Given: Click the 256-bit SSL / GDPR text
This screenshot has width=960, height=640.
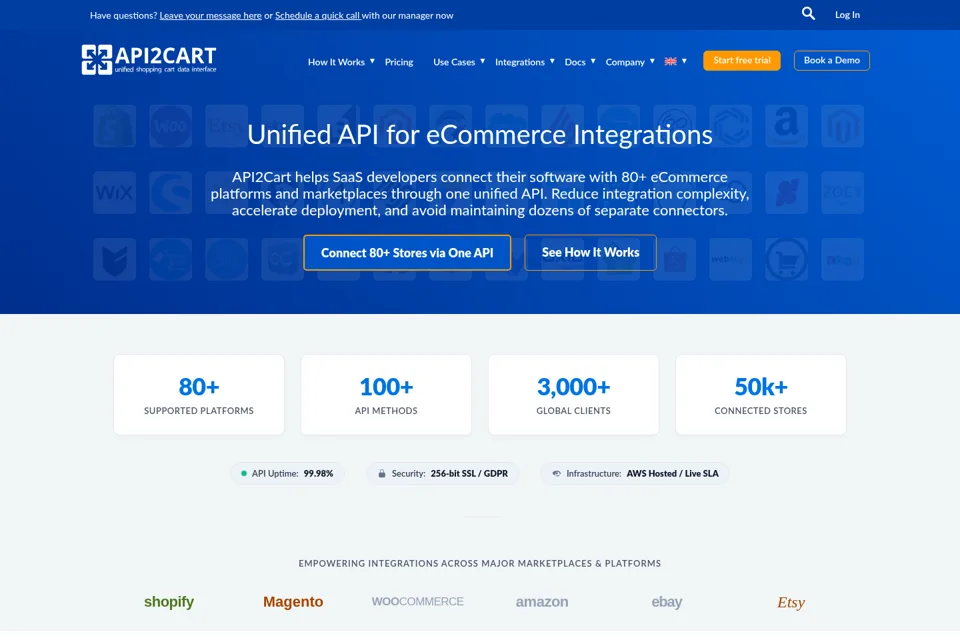Looking at the screenshot, I should (x=469, y=473).
